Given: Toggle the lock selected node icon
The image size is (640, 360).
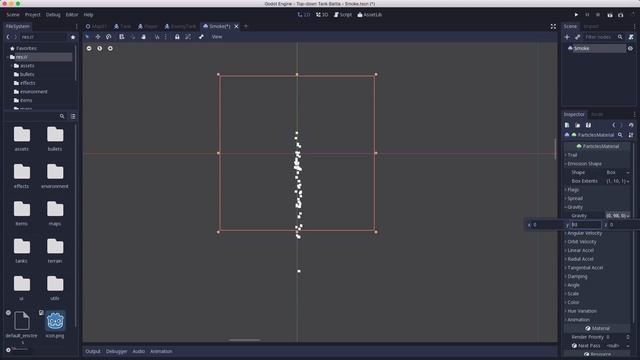Looking at the screenshot, I should pyautogui.click(x=177, y=37).
